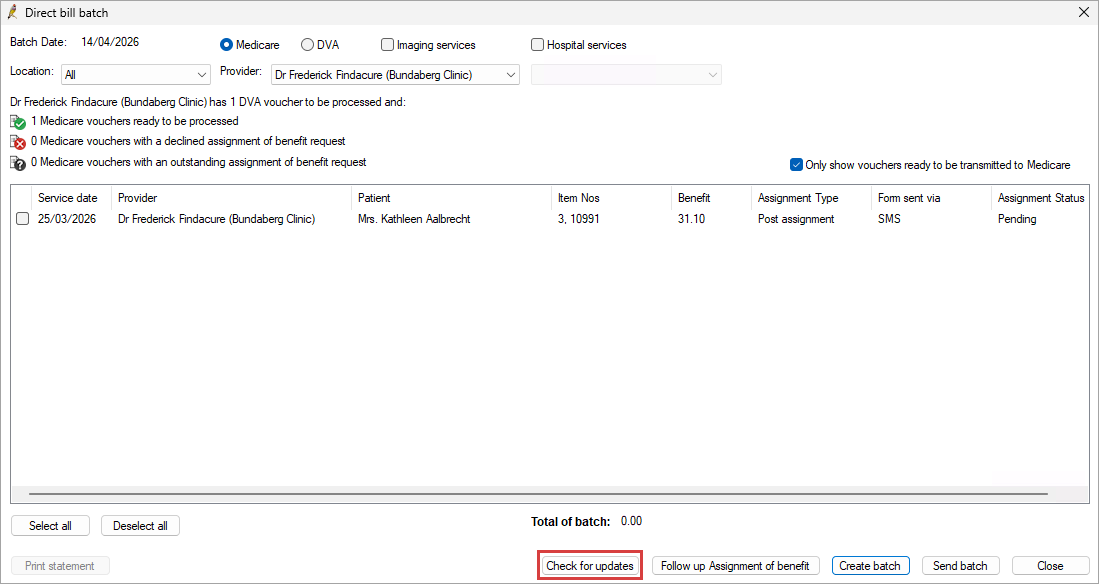
Task: Click the service date 25/03/2026 cell
Action: click(67, 219)
